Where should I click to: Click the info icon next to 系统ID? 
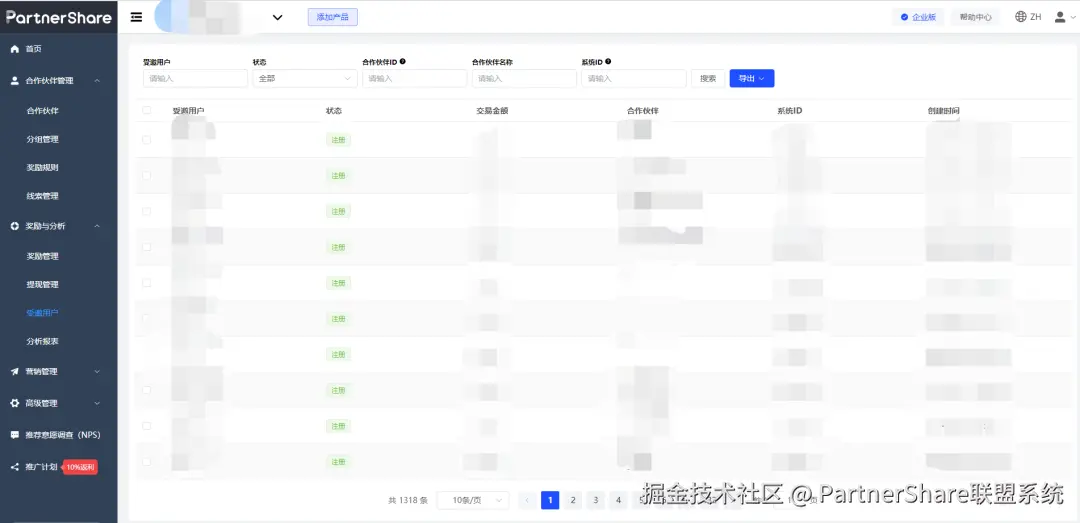(608, 61)
